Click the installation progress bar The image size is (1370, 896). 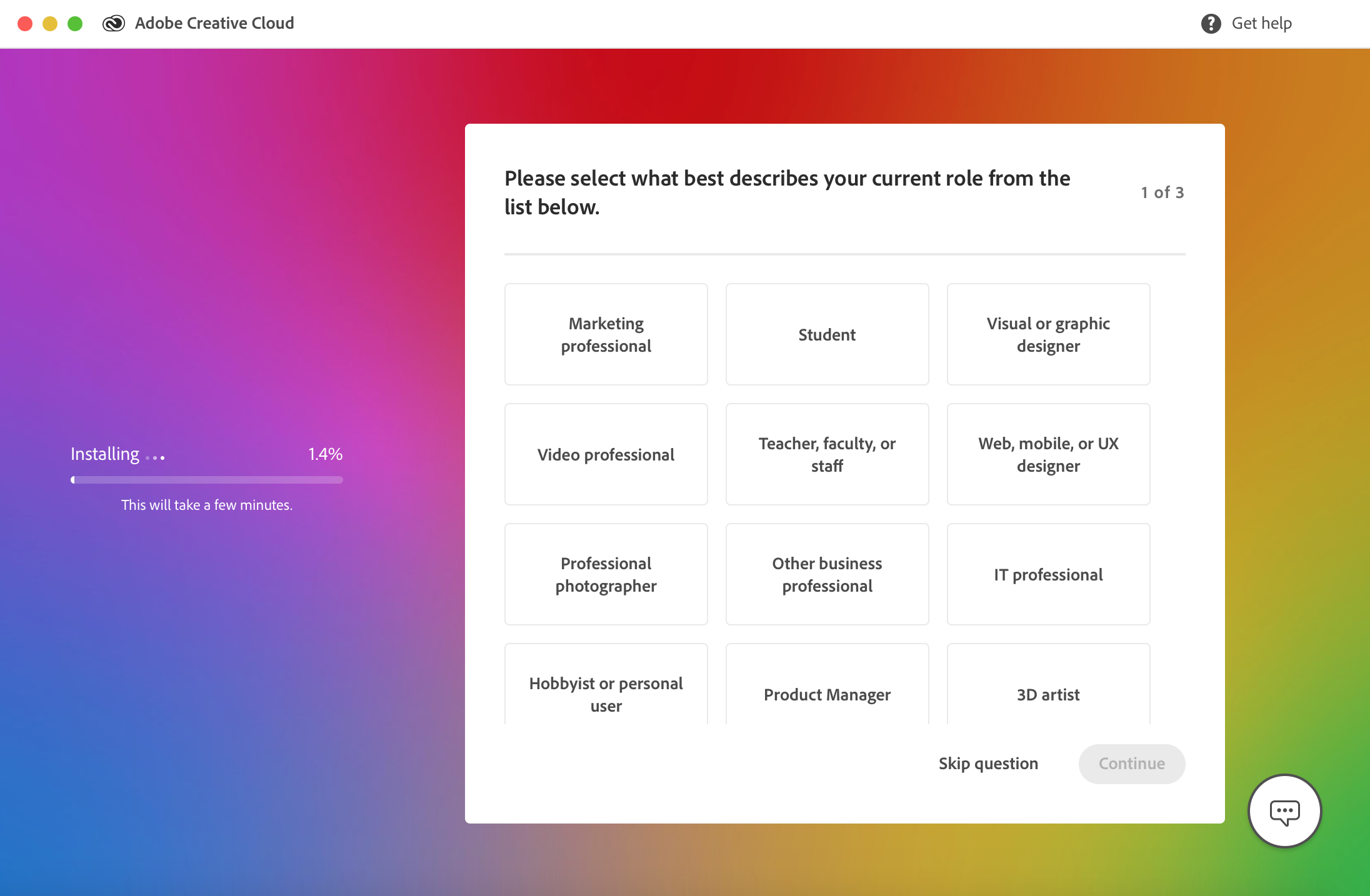tap(207, 480)
